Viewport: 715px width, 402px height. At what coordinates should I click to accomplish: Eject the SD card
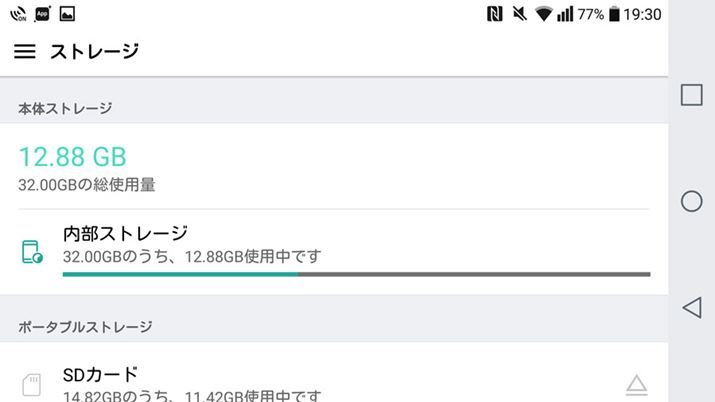click(x=636, y=384)
